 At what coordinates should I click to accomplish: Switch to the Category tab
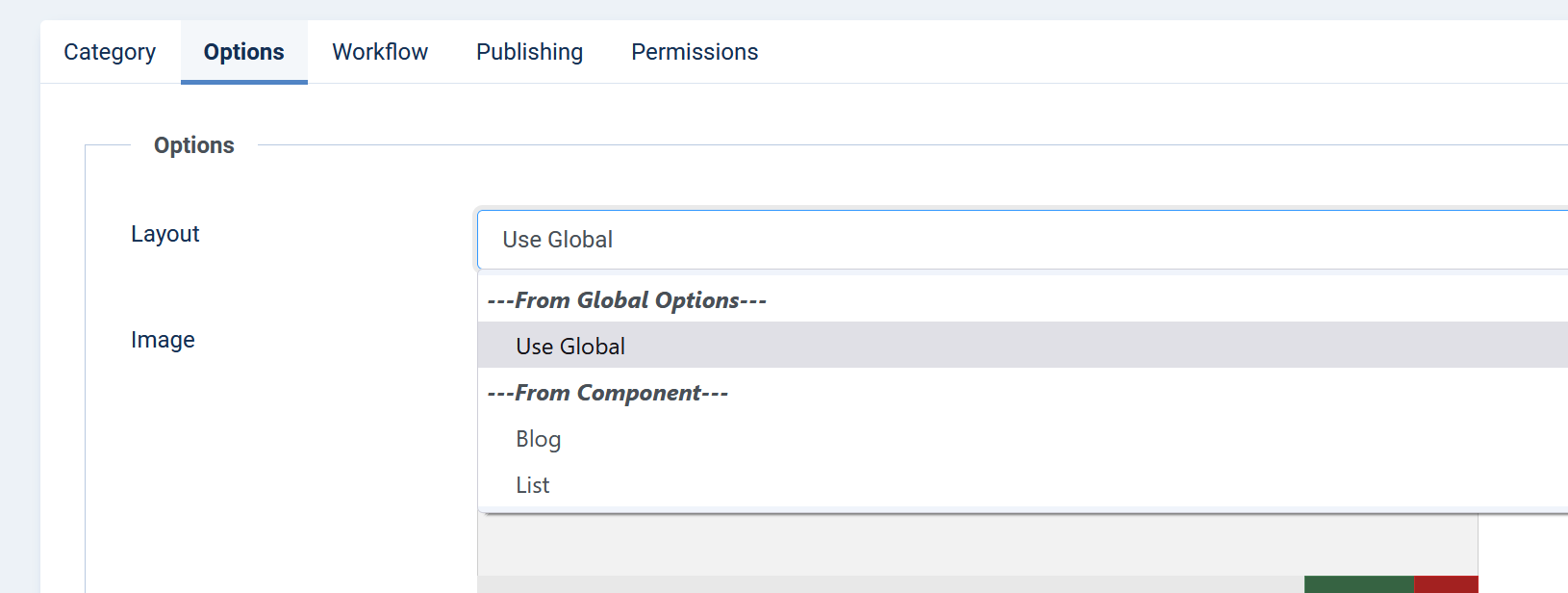click(x=110, y=52)
